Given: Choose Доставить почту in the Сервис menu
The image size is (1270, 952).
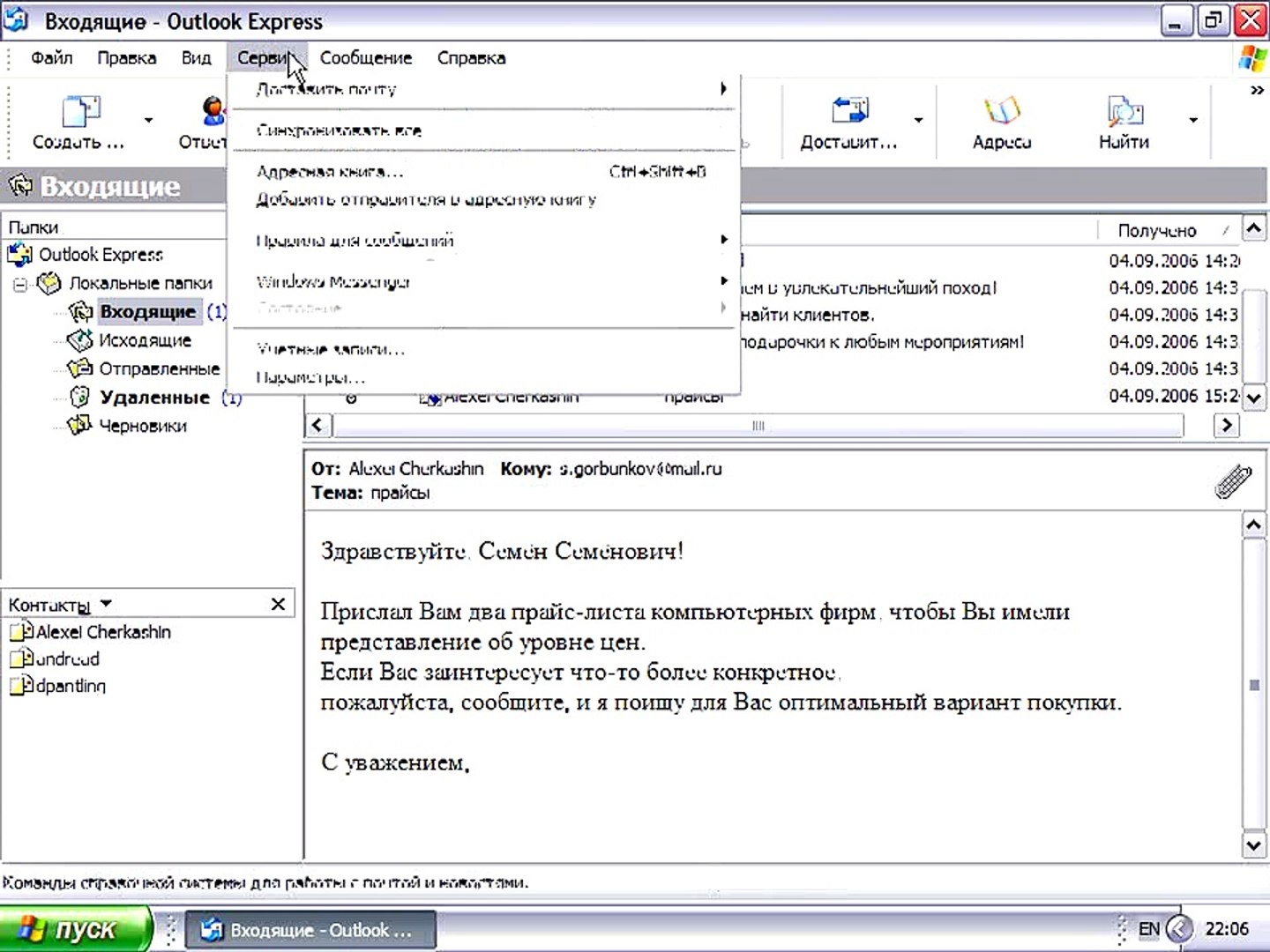Looking at the screenshot, I should (x=483, y=89).
